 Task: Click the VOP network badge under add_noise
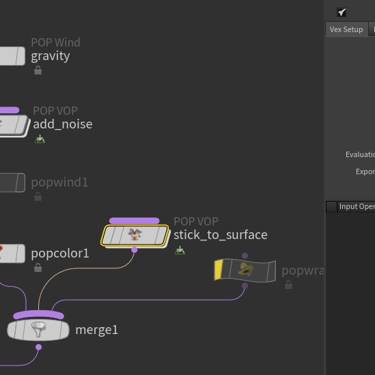coord(40,139)
